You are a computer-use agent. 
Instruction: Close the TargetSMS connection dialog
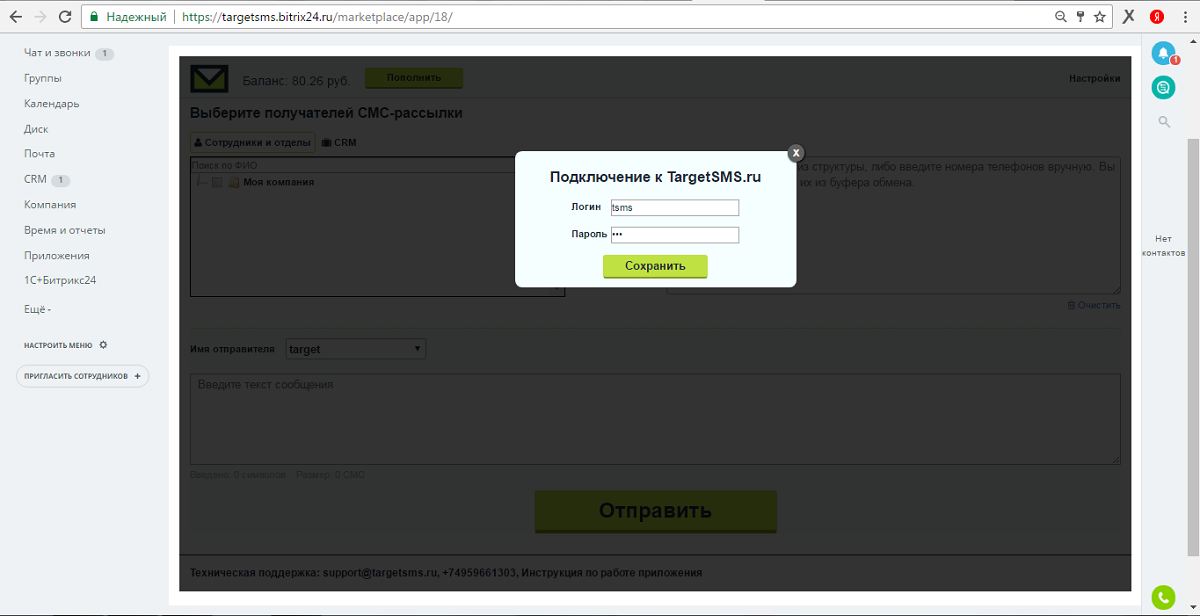click(796, 153)
